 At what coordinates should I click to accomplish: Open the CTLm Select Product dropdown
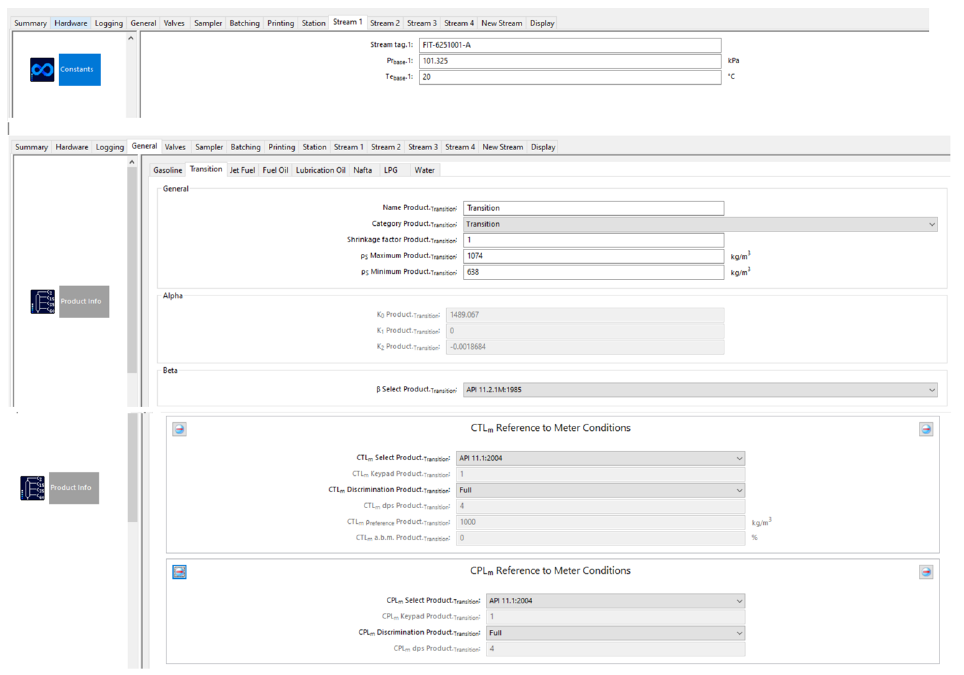pyautogui.click(x=601, y=459)
